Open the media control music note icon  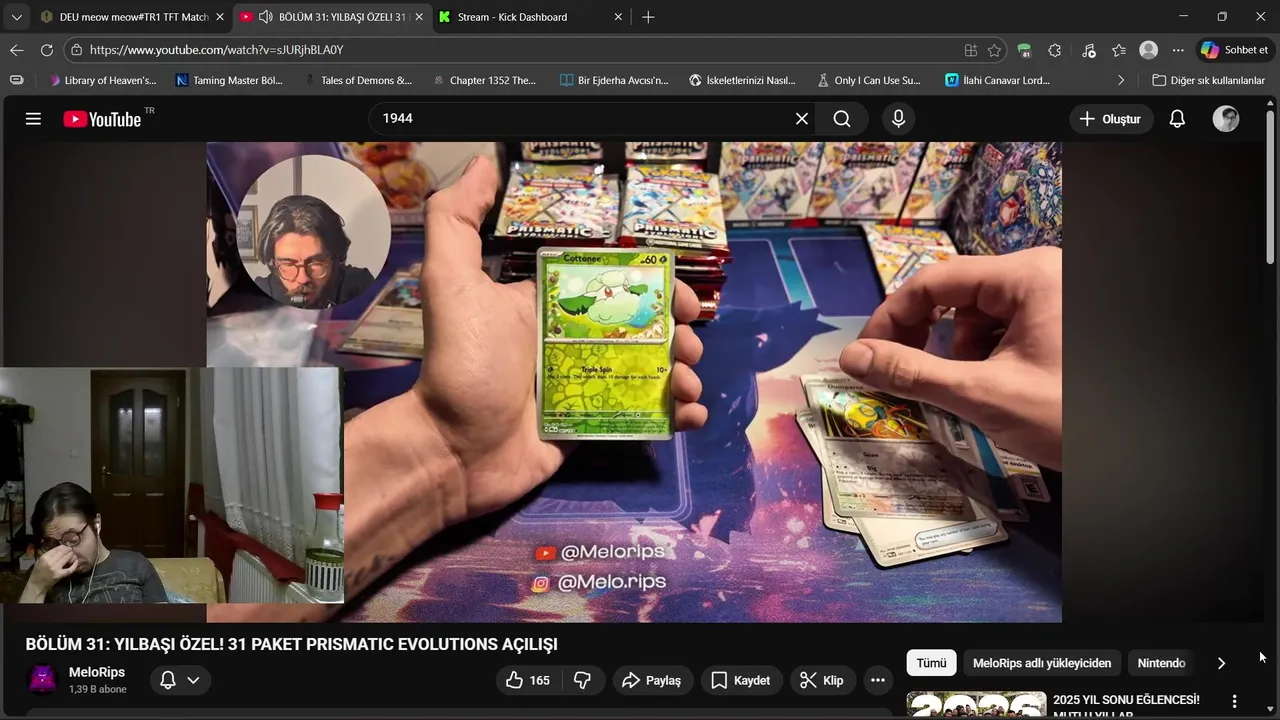coord(1088,50)
